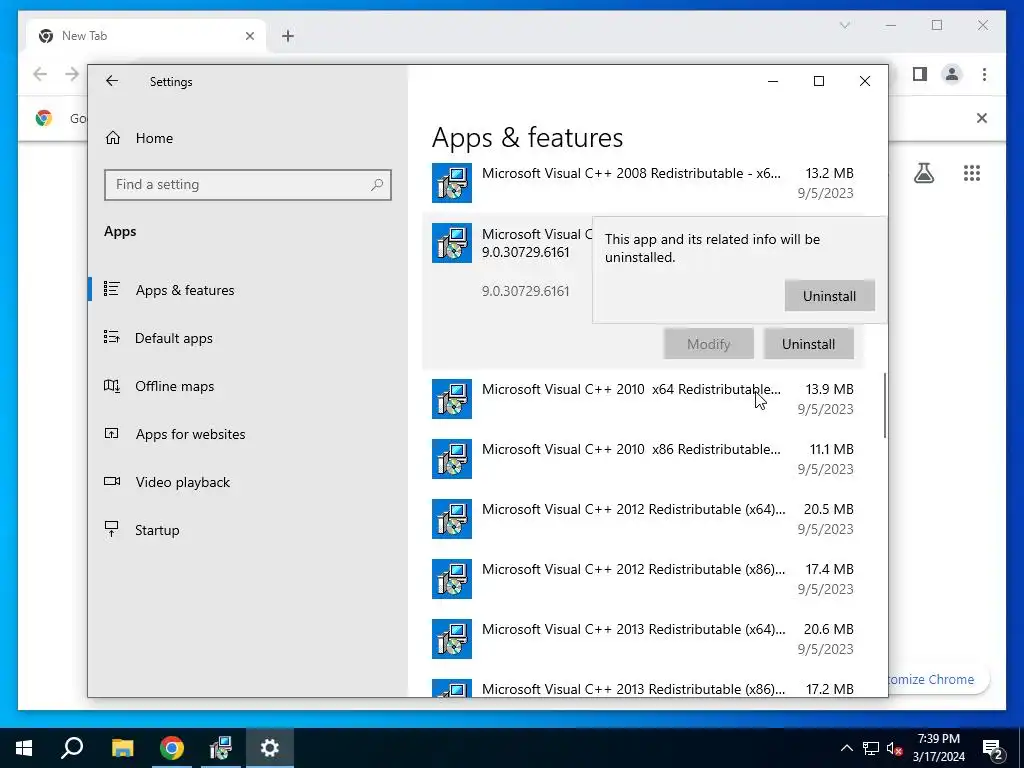
Task: Open the Windows Start menu
Action: point(24,748)
